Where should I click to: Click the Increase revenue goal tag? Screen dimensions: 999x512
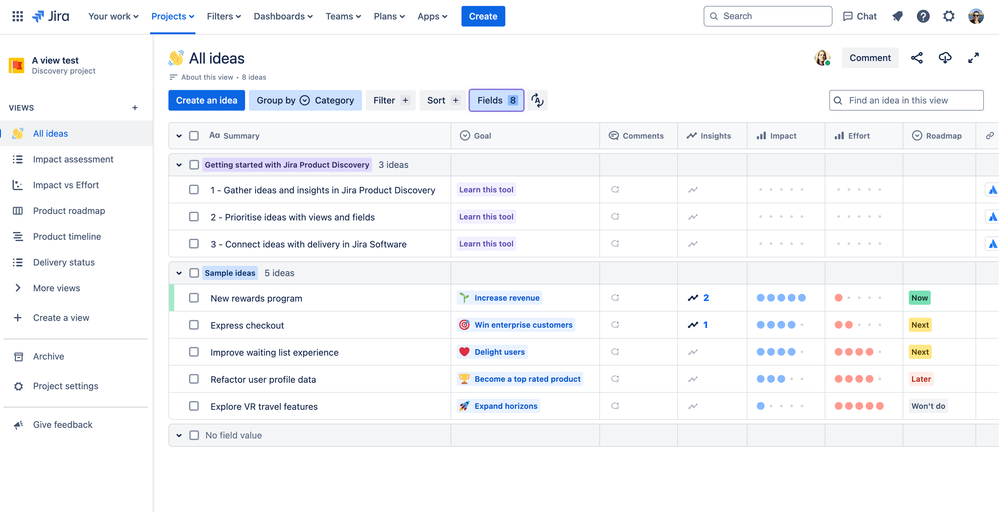pyautogui.click(x=500, y=297)
